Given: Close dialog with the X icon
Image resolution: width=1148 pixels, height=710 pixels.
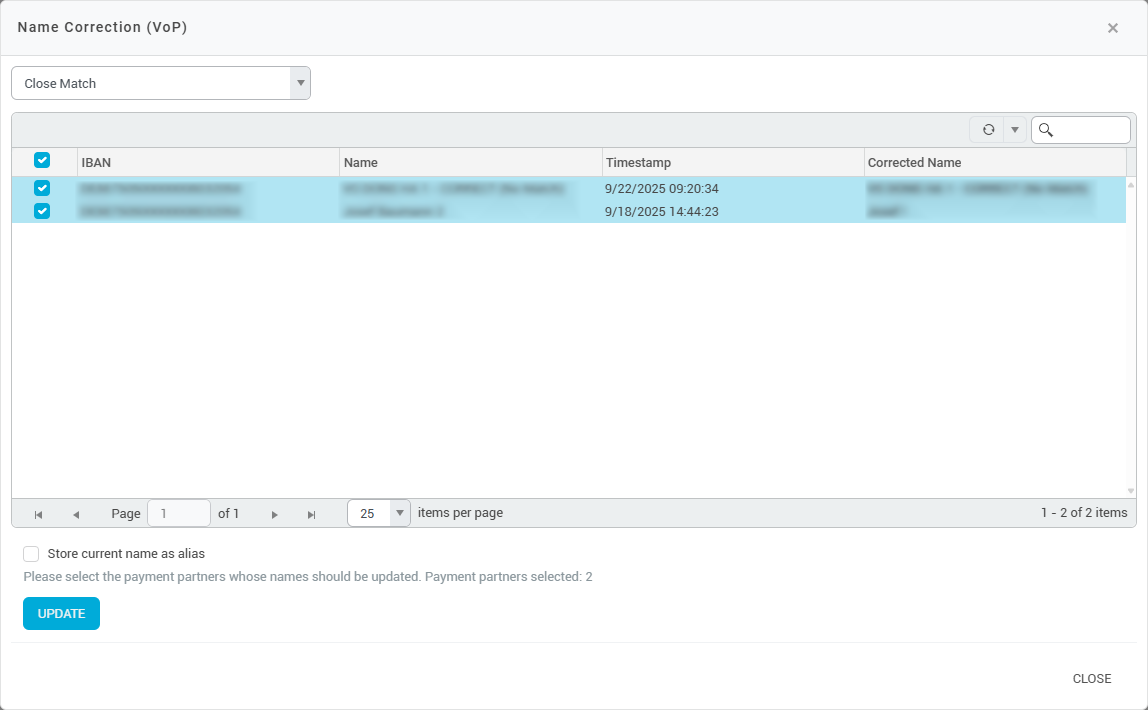Looking at the screenshot, I should pyautogui.click(x=1112, y=28).
